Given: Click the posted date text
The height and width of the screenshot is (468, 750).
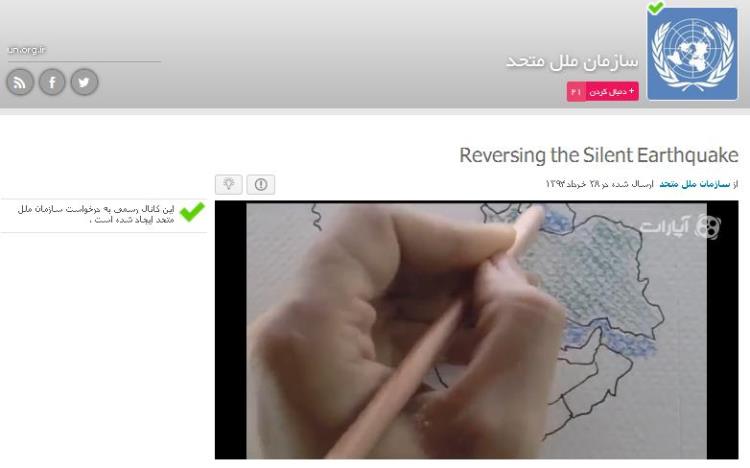Looking at the screenshot, I should point(599,184).
